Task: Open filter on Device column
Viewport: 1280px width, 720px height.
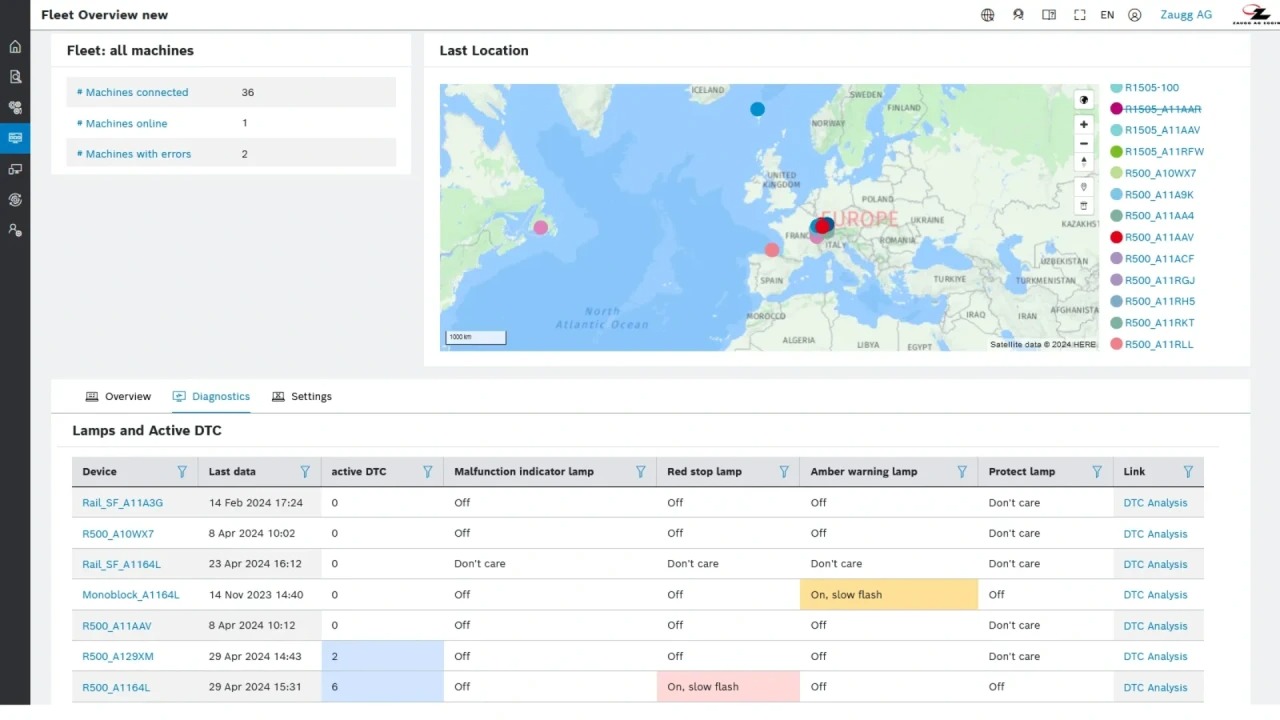Action: pyautogui.click(x=182, y=472)
